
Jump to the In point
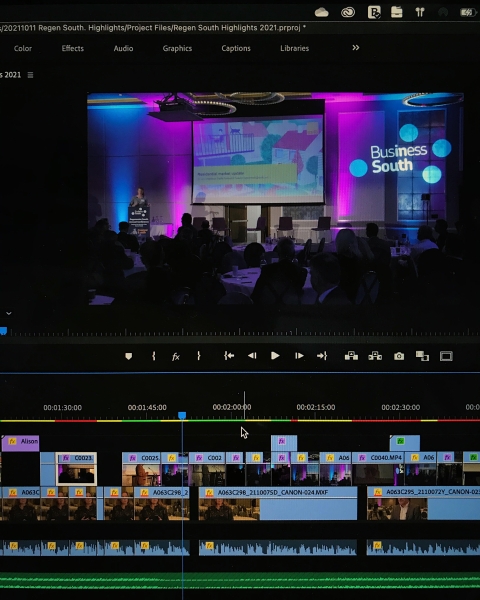(x=229, y=356)
